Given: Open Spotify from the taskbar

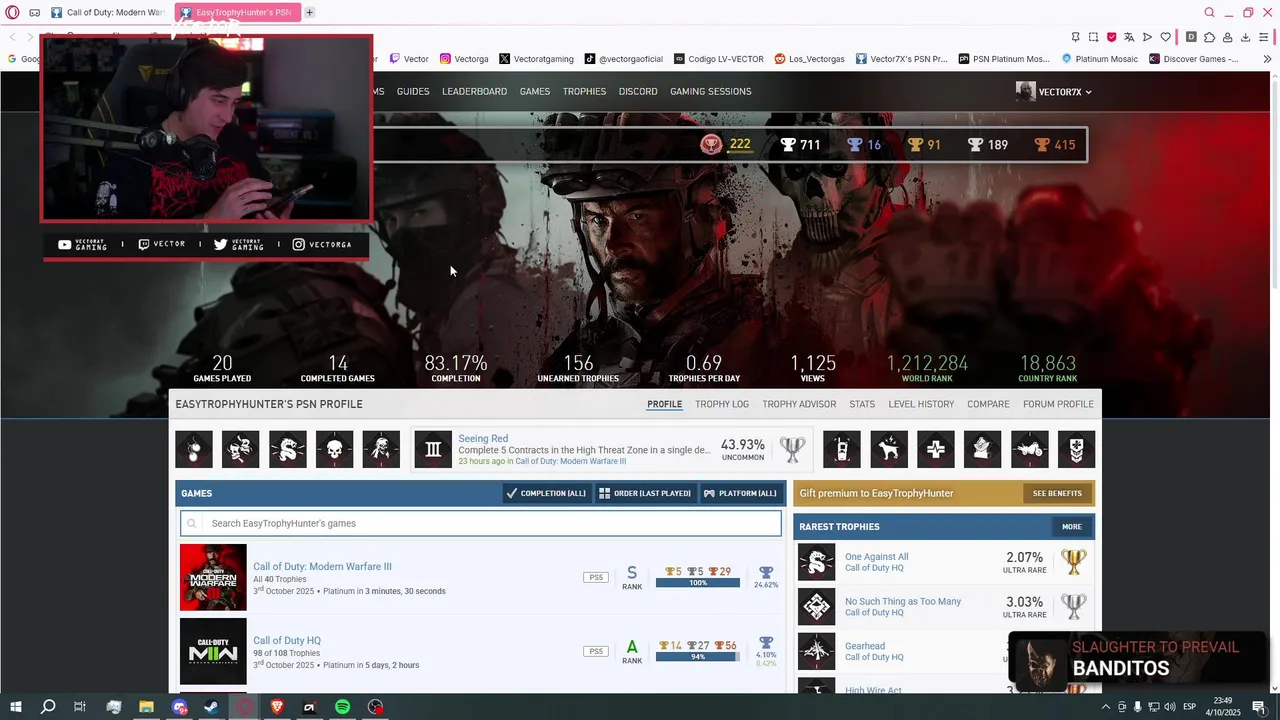Looking at the screenshot, I should [x=342, y=707].
